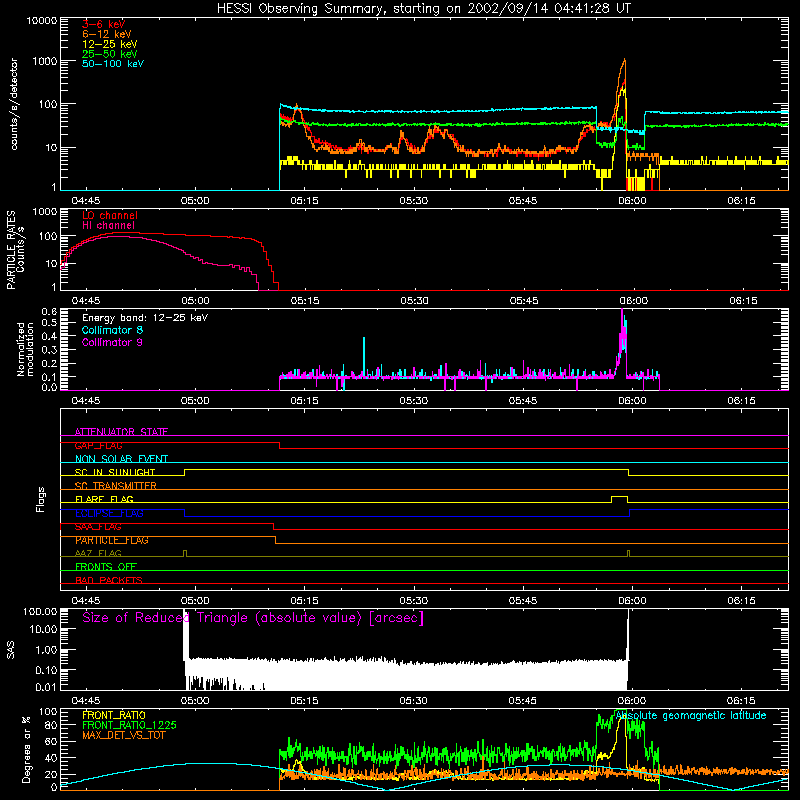The width and height of the screenshot is (800, 800).
Task: Click the Normalized modulation axis label
Action: (x=25, y=349)
